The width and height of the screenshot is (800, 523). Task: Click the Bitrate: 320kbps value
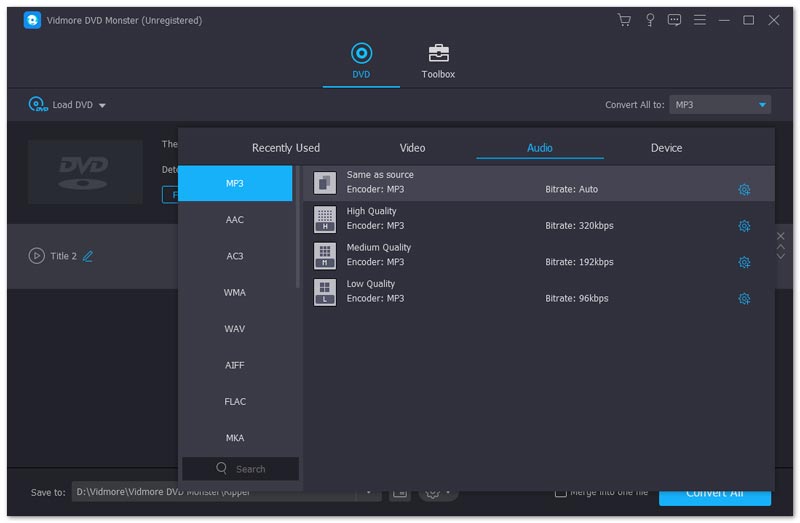tap(579, 226)
